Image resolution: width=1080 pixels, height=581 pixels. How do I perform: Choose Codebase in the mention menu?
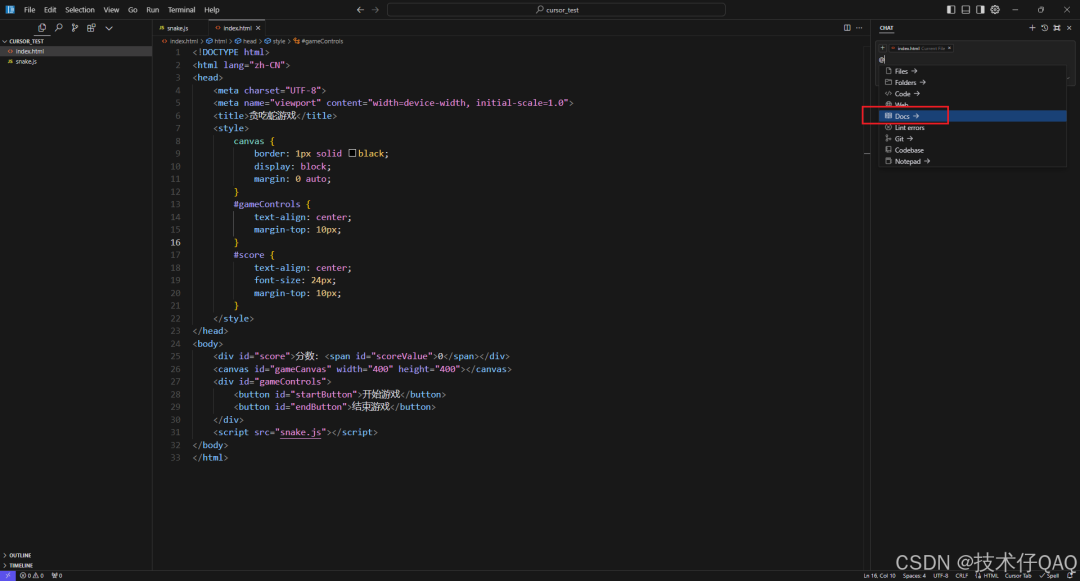click(x=973, y=150)
